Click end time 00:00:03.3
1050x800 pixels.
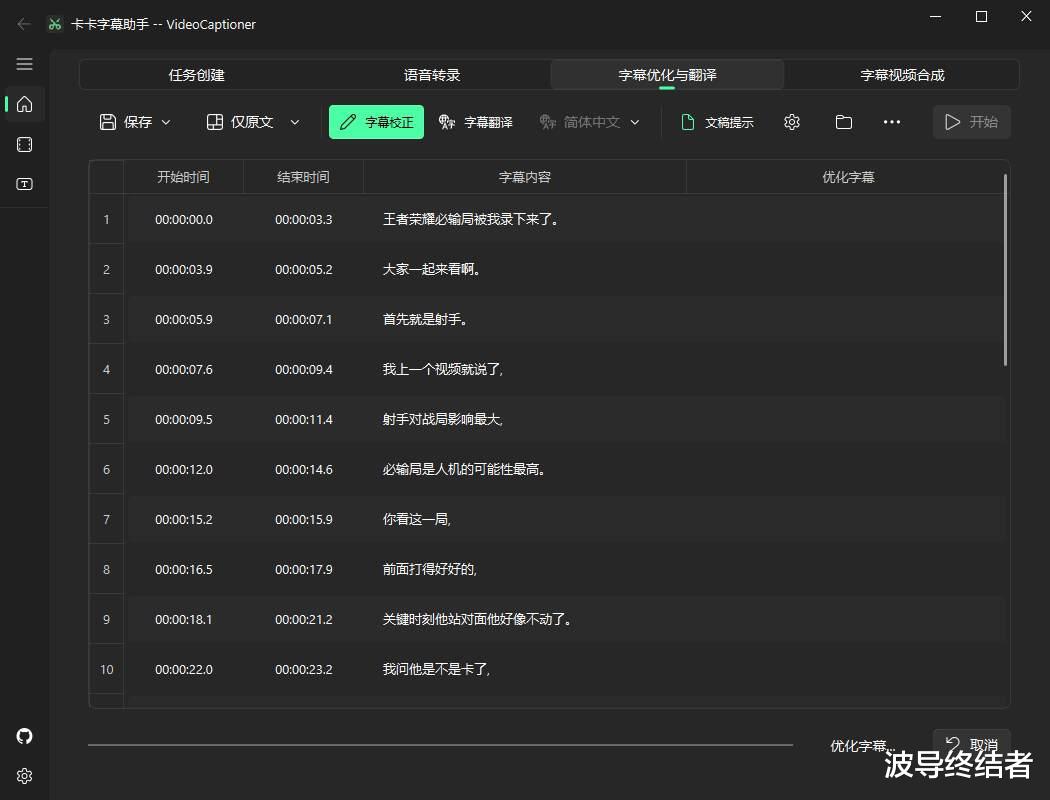point(303,220)
